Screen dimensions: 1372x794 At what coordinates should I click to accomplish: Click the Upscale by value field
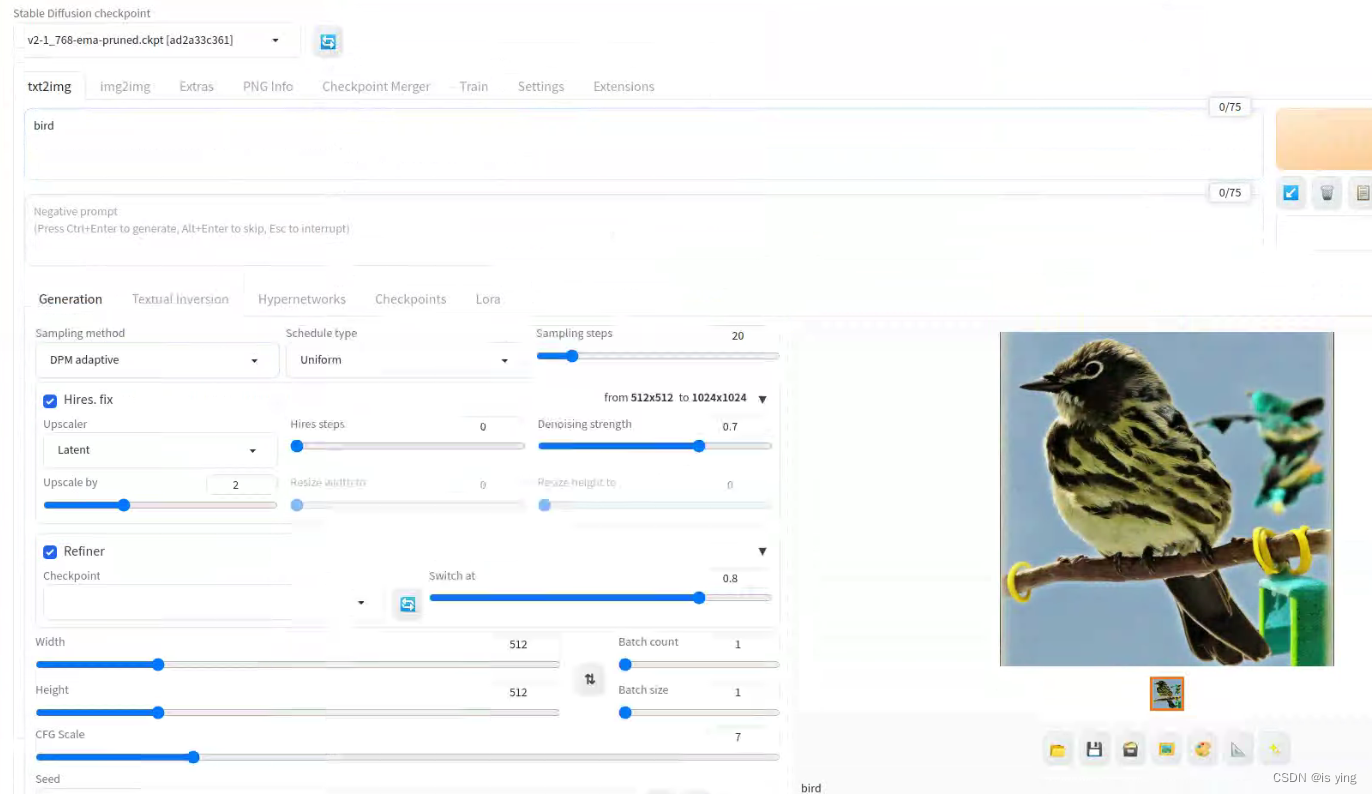[239, 485]
